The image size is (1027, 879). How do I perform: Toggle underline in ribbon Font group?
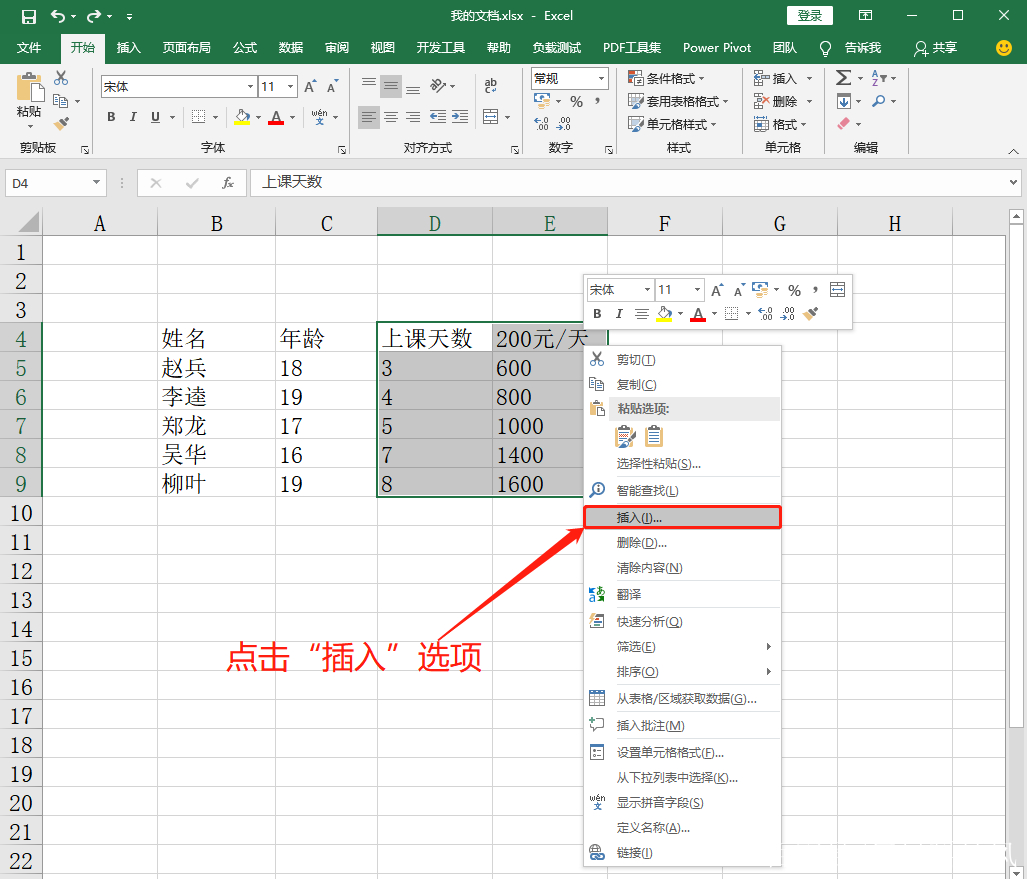click(155, 117)
